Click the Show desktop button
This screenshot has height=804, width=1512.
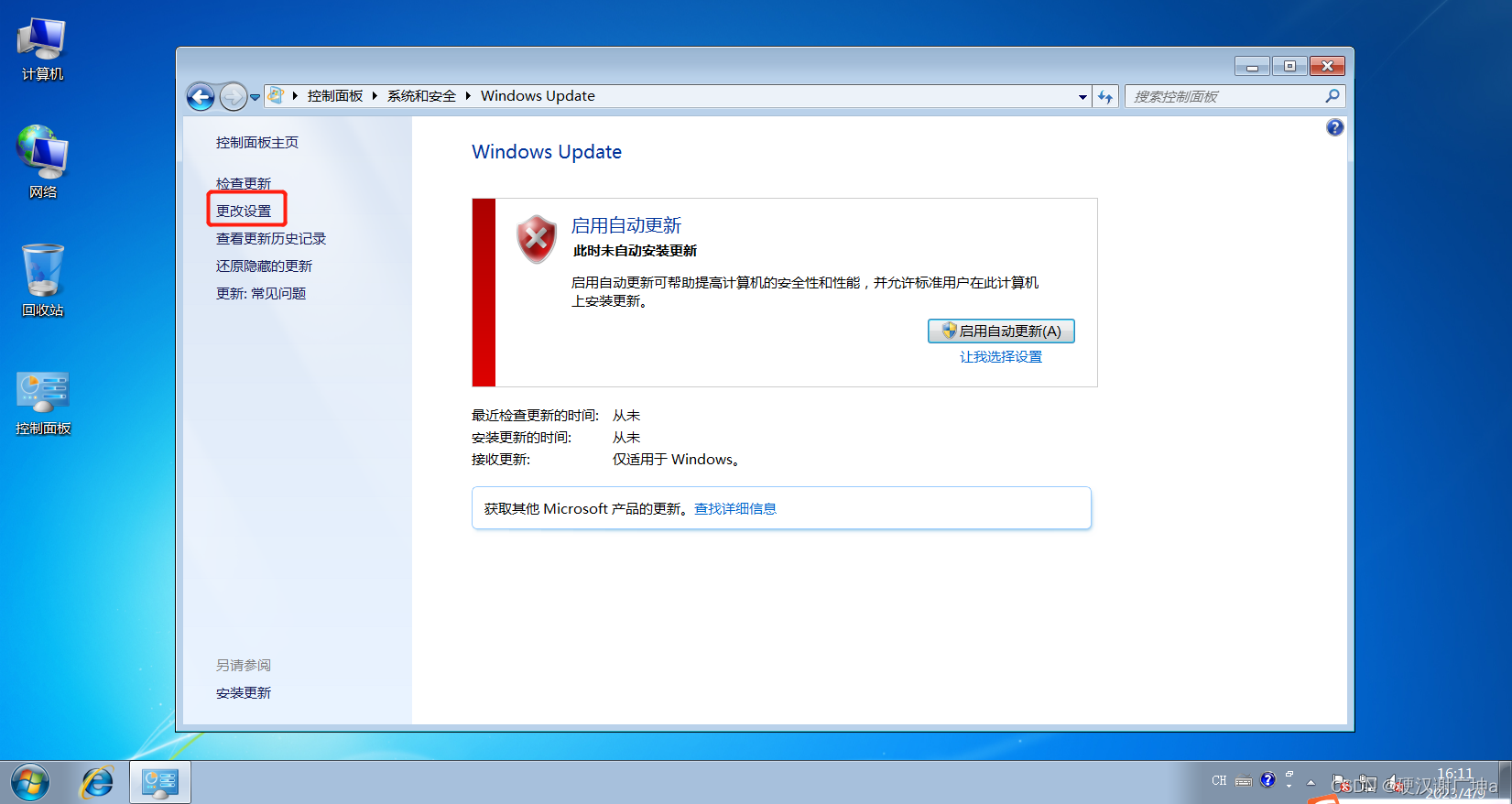[x=1506, y=782]
